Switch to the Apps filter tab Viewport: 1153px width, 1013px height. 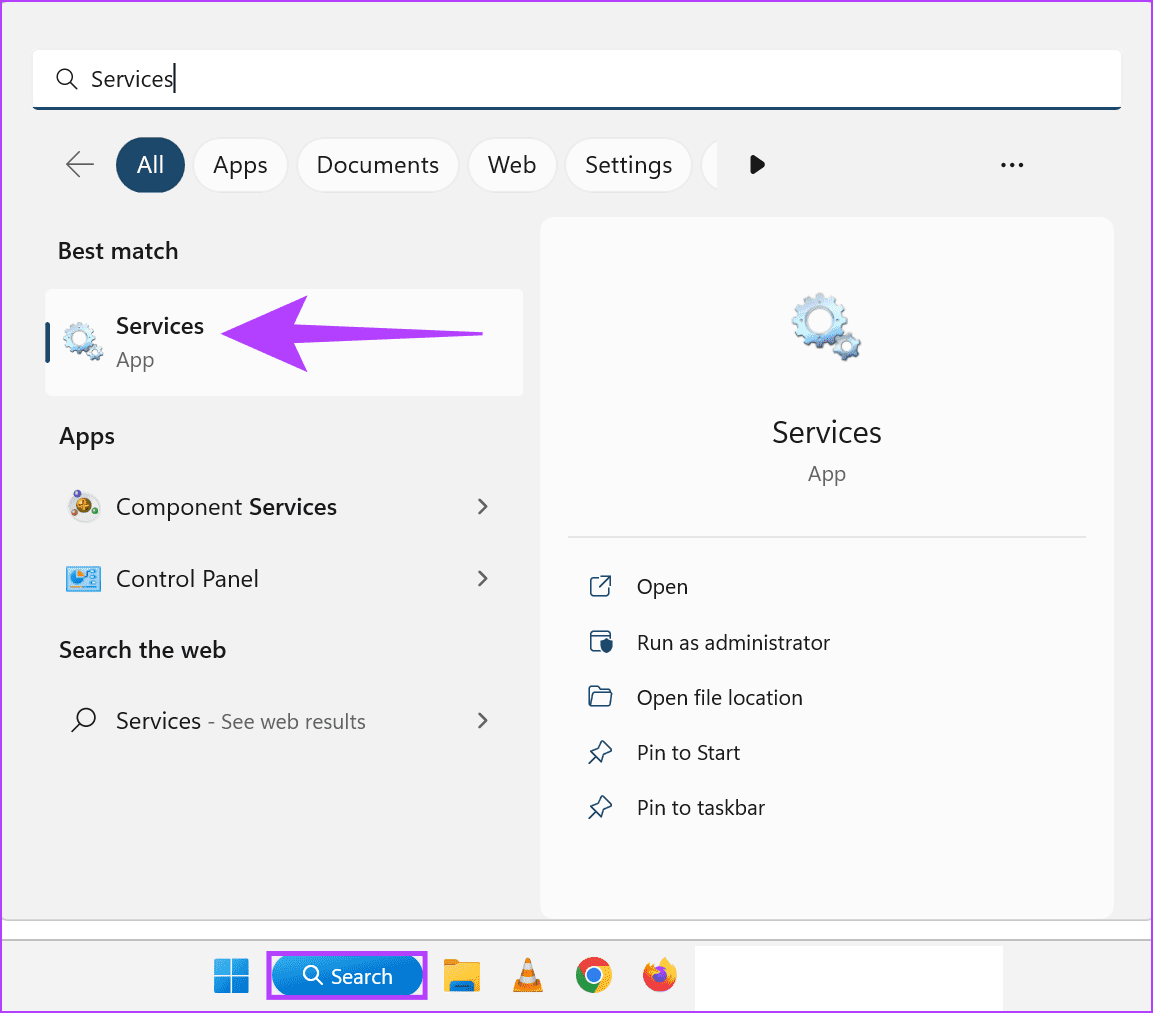(x=240, y=165)
